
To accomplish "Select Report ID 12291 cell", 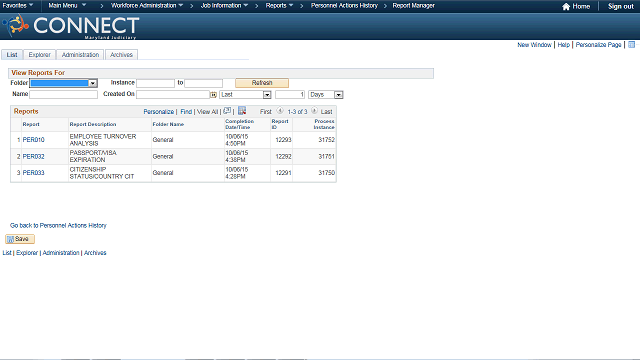I will point(283,173).
